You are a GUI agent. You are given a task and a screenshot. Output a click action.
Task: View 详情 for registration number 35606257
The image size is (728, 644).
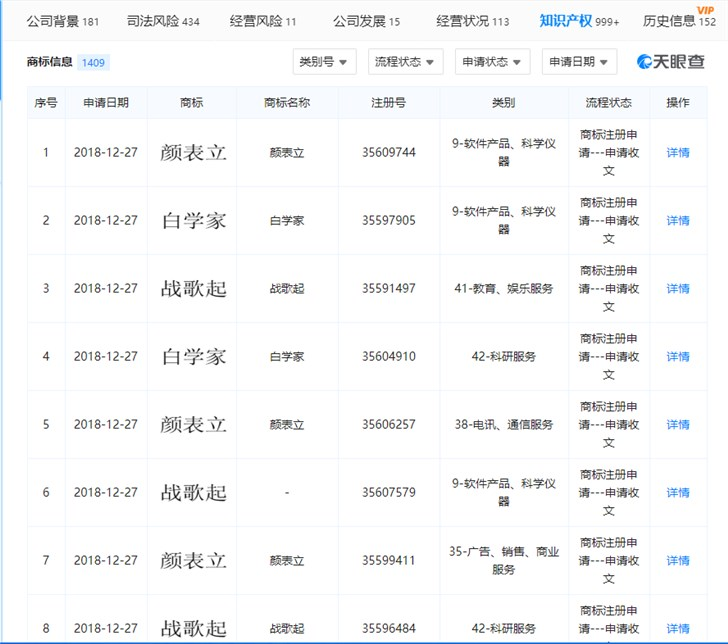click(x=678, y=425)
